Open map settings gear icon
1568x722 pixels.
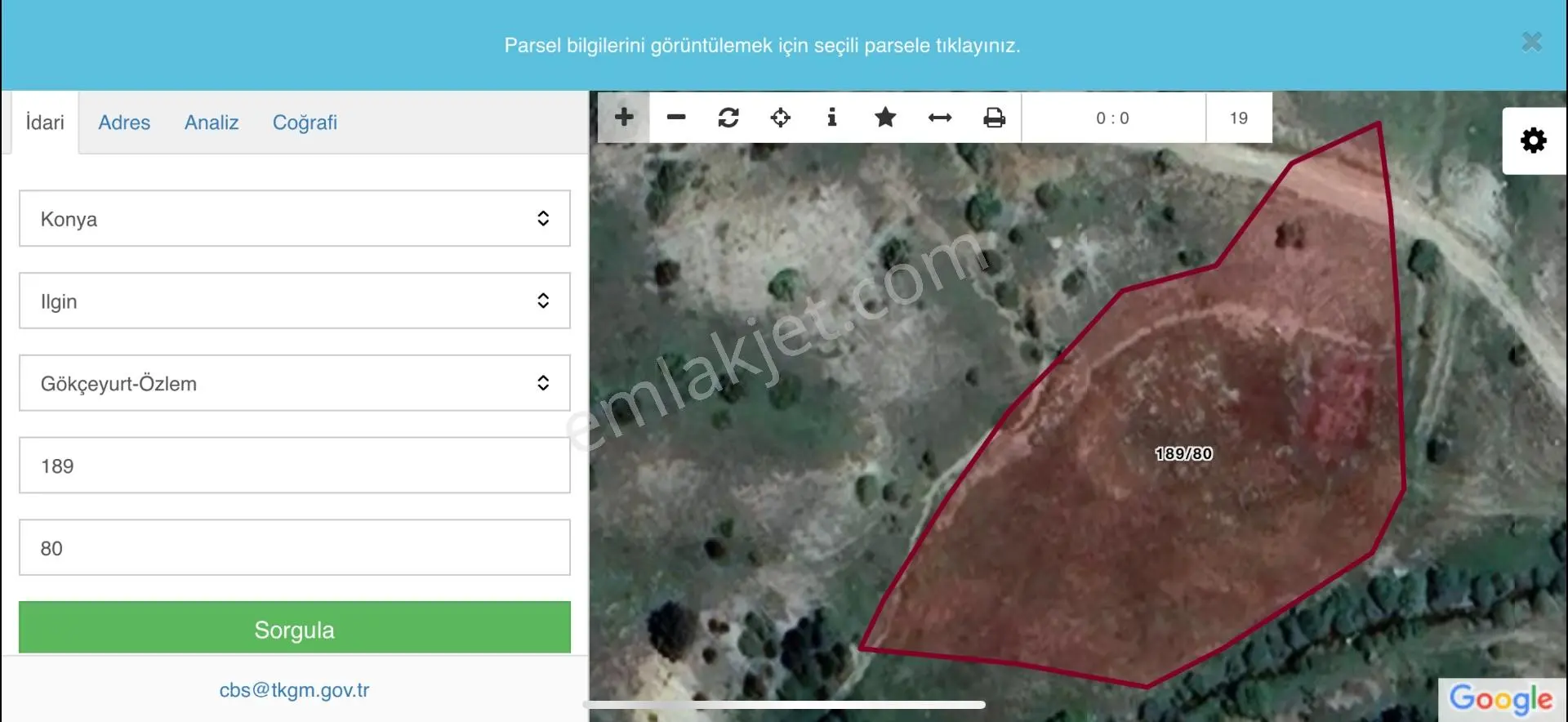click(x=1534, y=140)
